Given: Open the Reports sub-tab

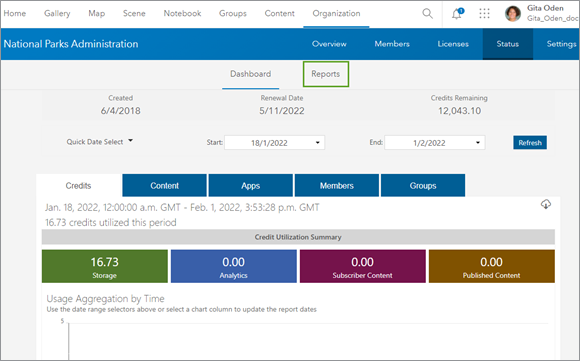Looking at the screenshot, I should (326, 74).
